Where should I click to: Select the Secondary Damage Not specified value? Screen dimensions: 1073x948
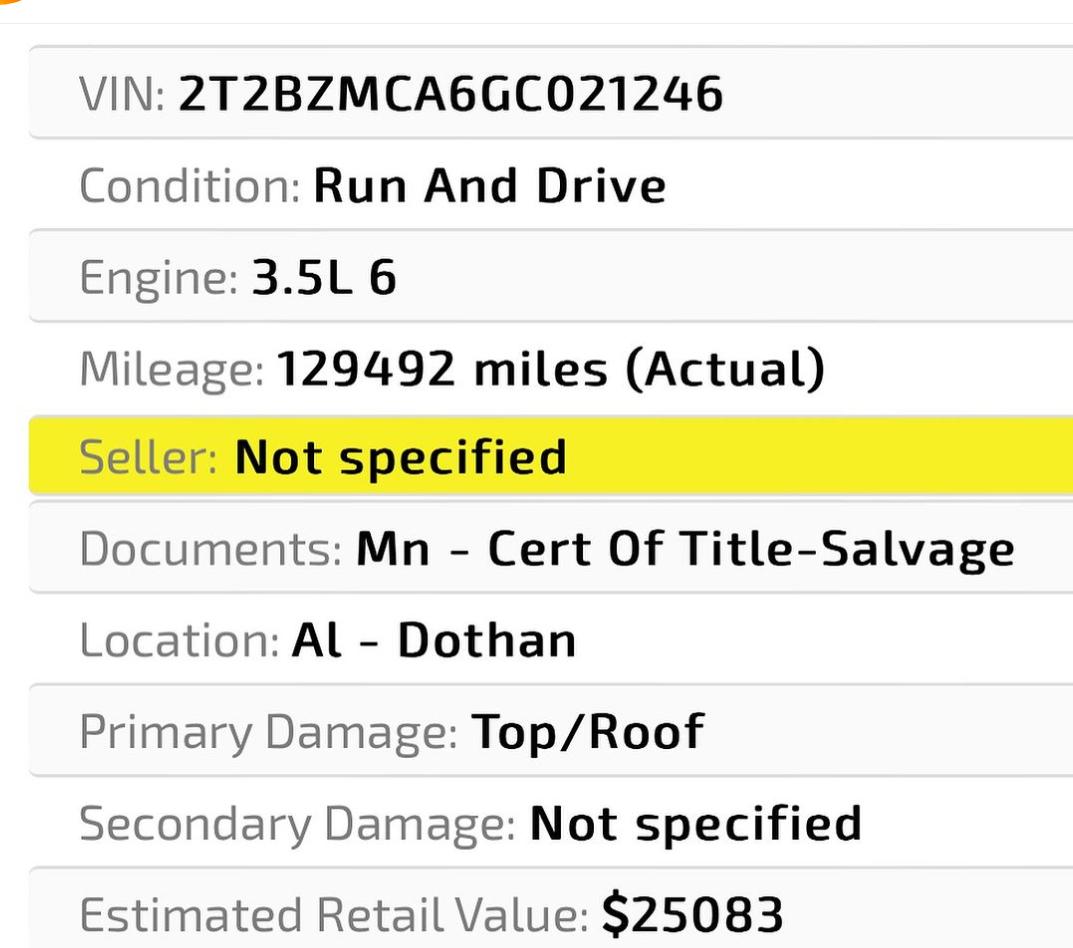pyautogui.click(x=695, y=823)
